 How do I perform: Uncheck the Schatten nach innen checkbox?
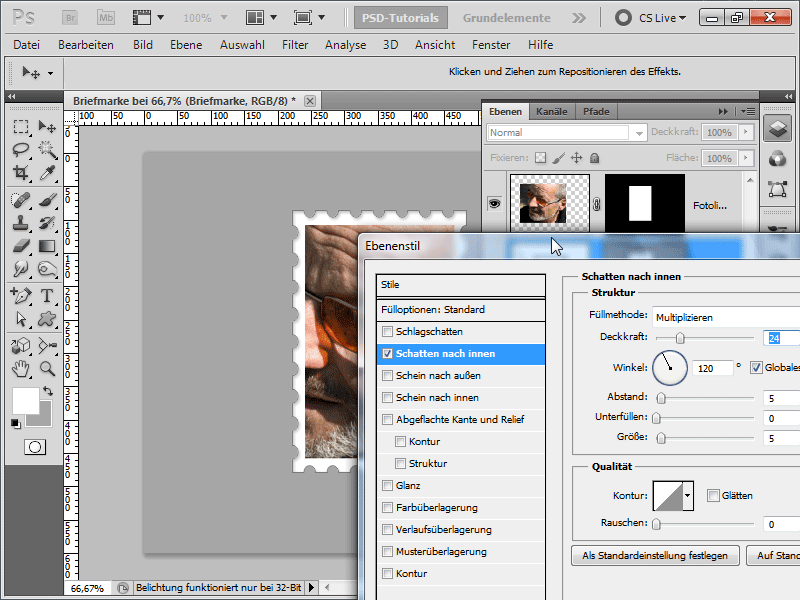(387, 354)
